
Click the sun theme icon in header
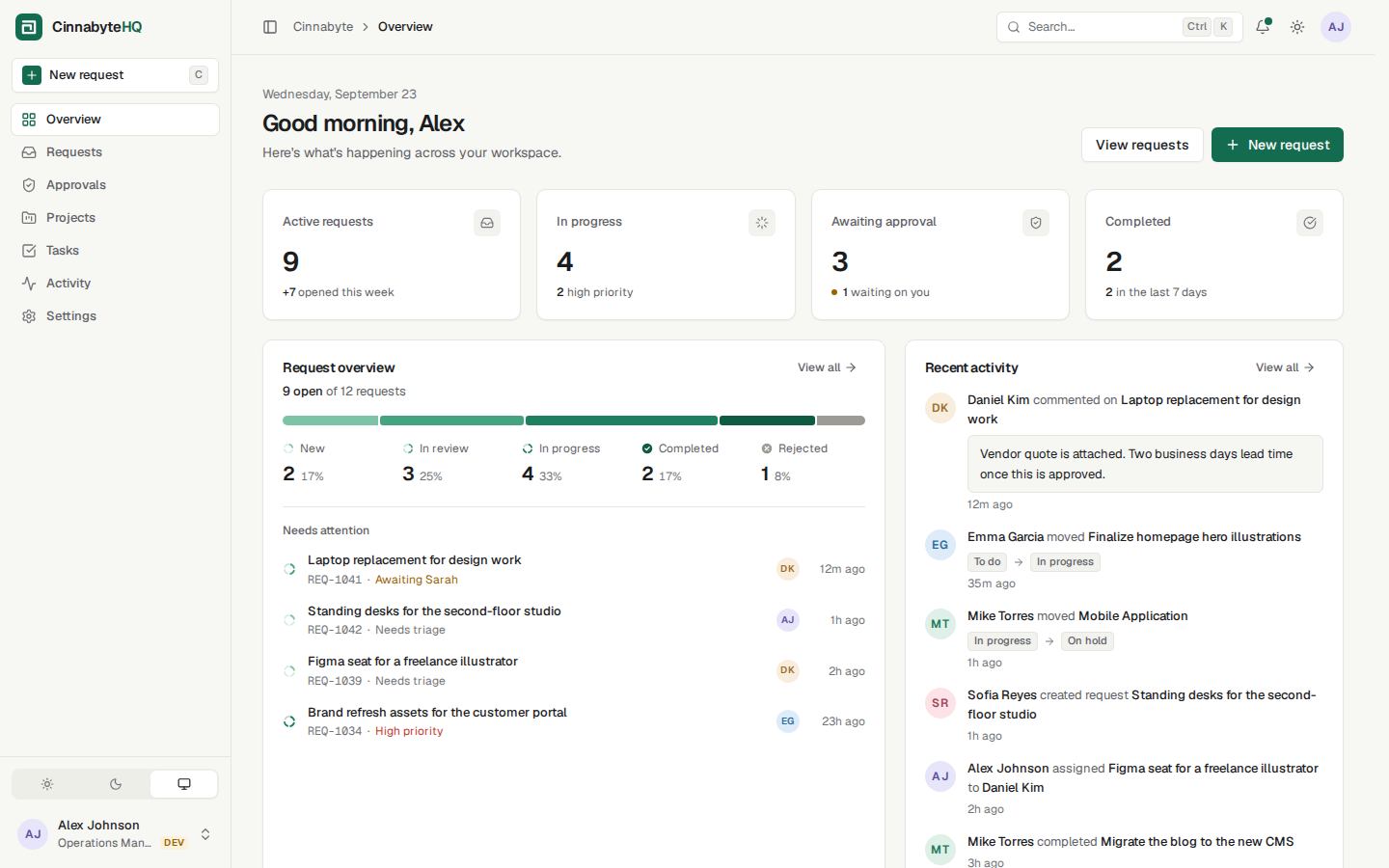coord(1297,27)
